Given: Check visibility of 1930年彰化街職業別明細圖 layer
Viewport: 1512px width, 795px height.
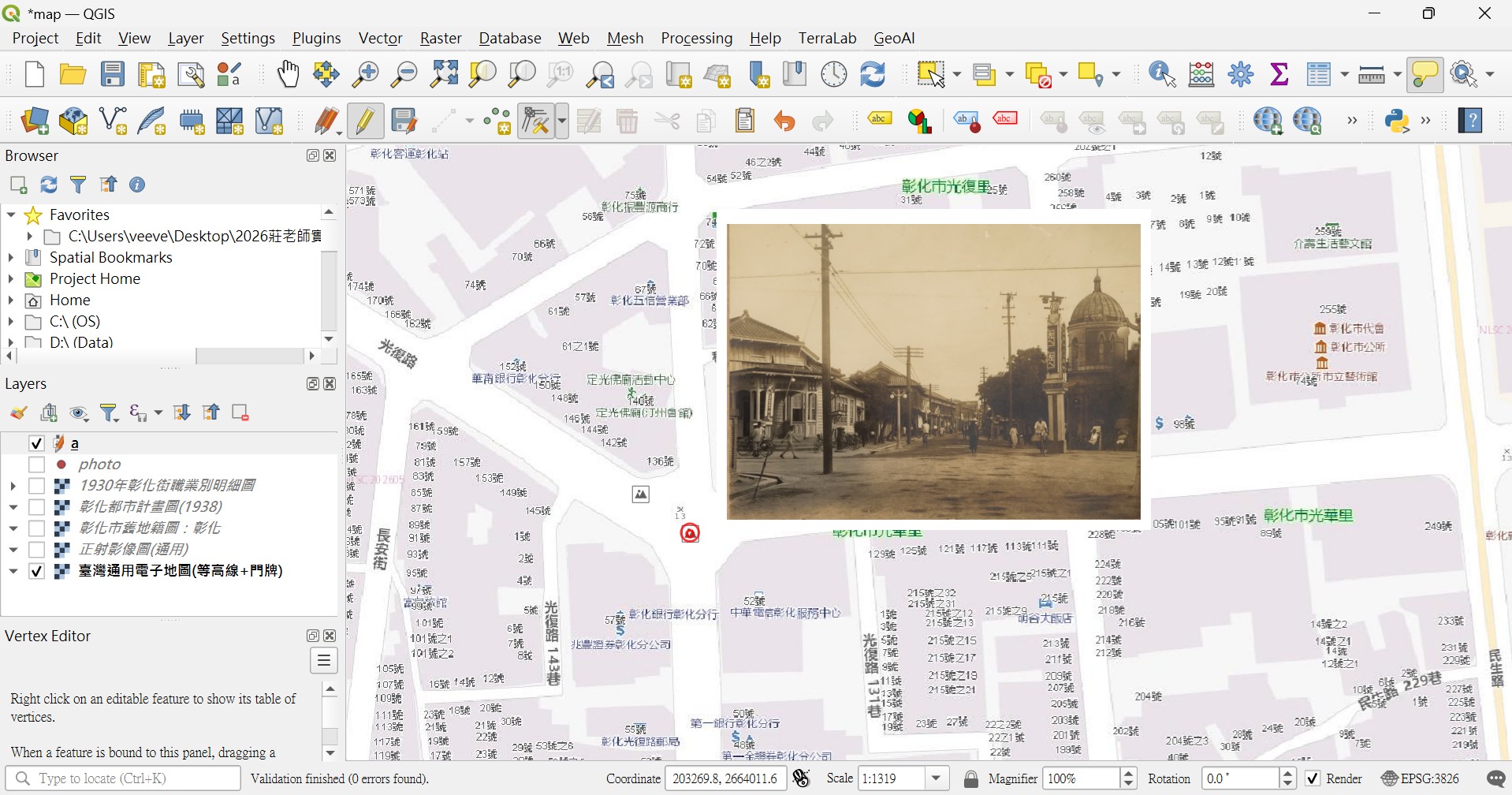Looking at the screenshot, I should [x=36, y=486].
